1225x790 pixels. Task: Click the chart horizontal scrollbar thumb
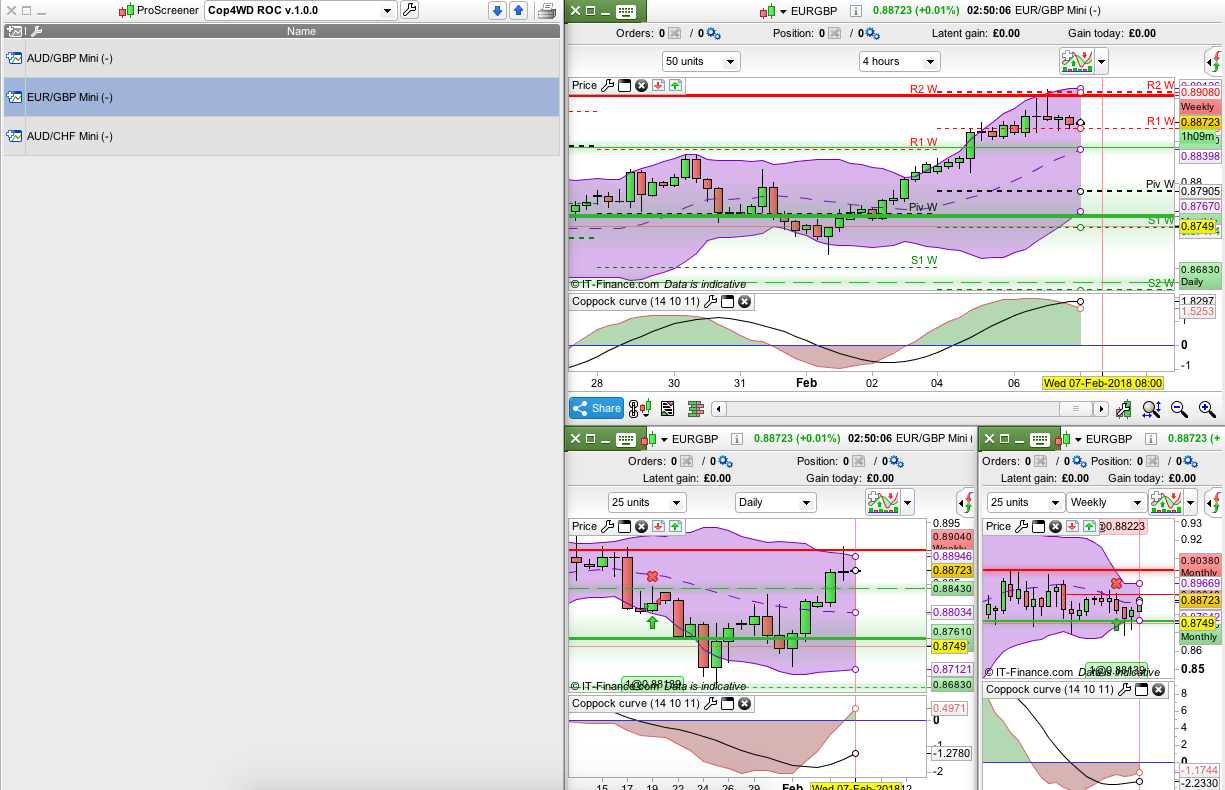pyautogui.click(x=1075, y=409)
